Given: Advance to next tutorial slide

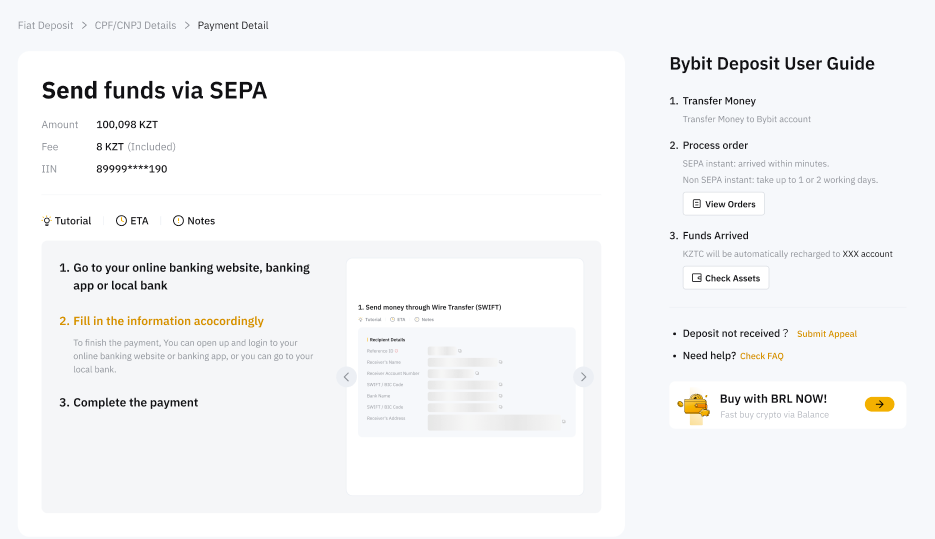Looking at the screenshot, I should click(583, 377).
